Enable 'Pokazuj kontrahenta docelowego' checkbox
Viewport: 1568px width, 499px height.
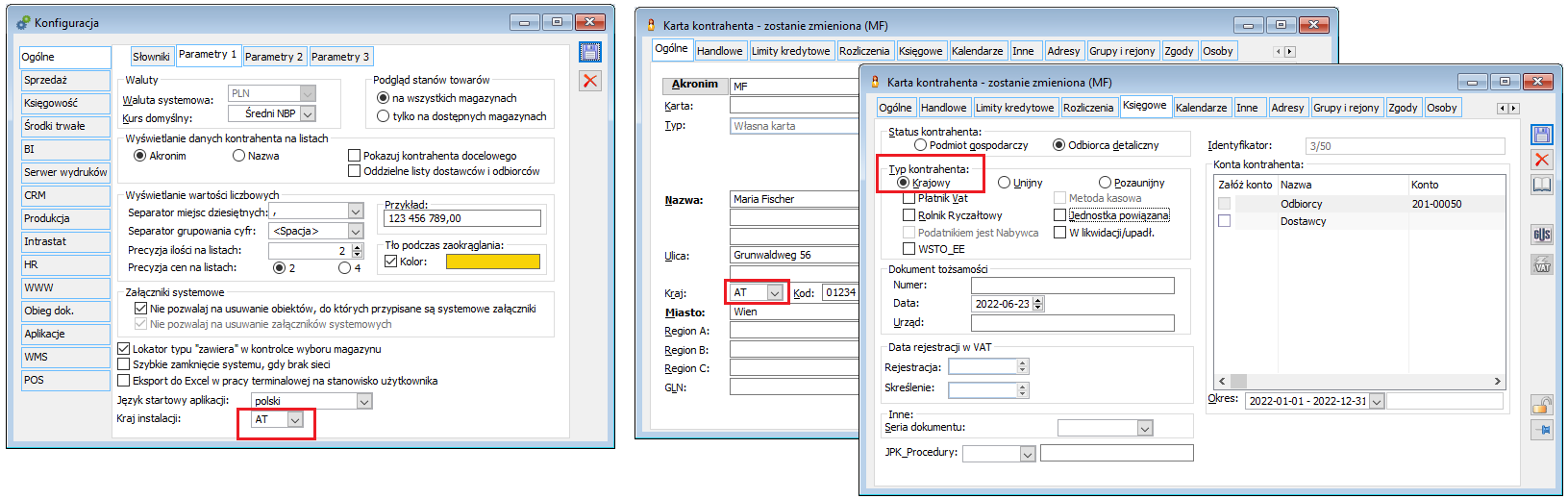(354, 156)
